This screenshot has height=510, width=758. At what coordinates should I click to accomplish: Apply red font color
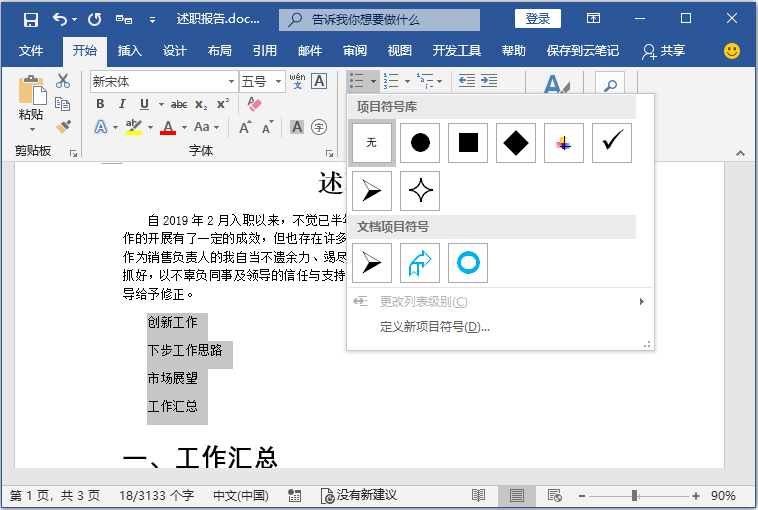click(168, 127)
